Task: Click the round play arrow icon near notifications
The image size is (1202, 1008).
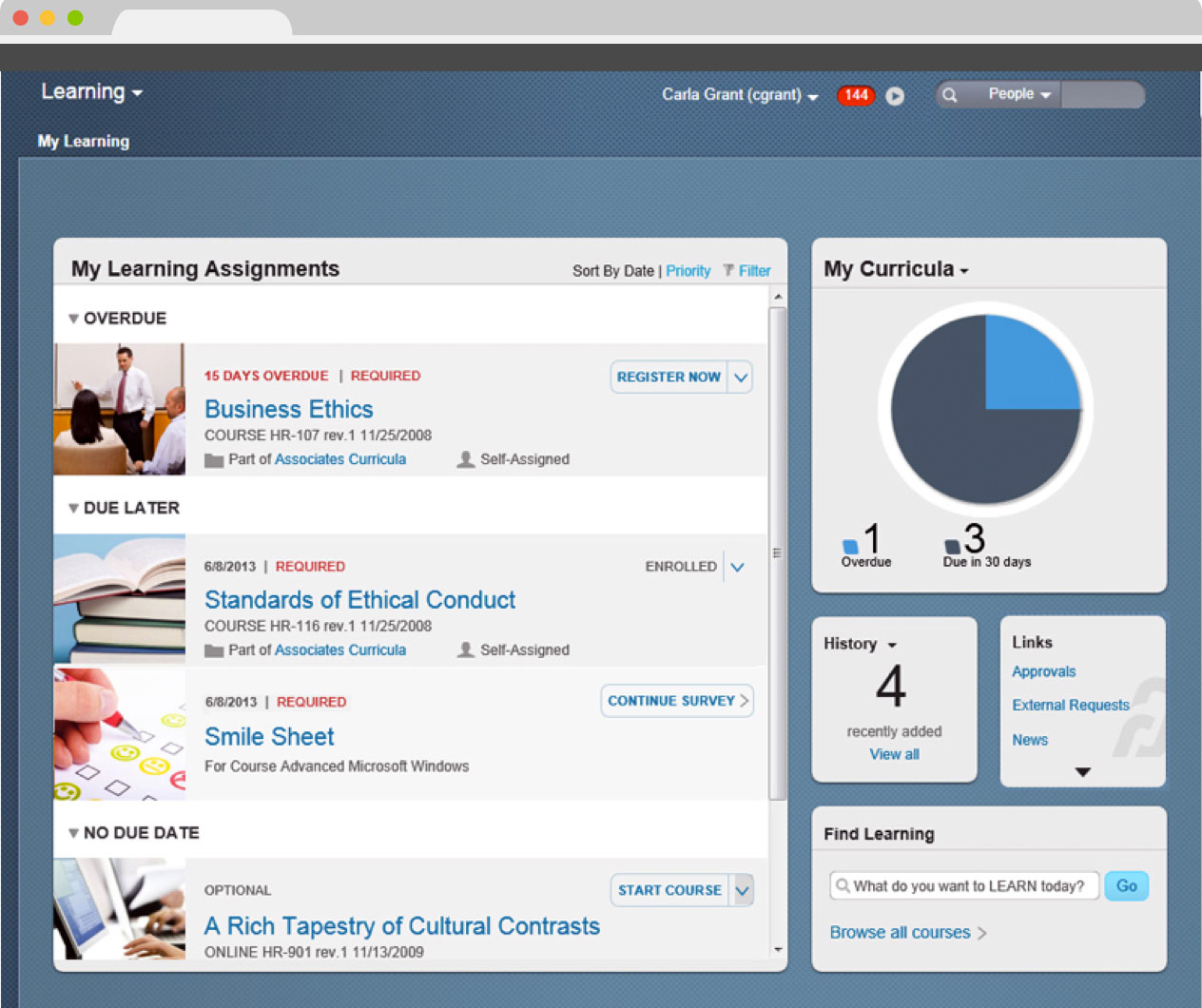Action: click(x=895, y=96)
